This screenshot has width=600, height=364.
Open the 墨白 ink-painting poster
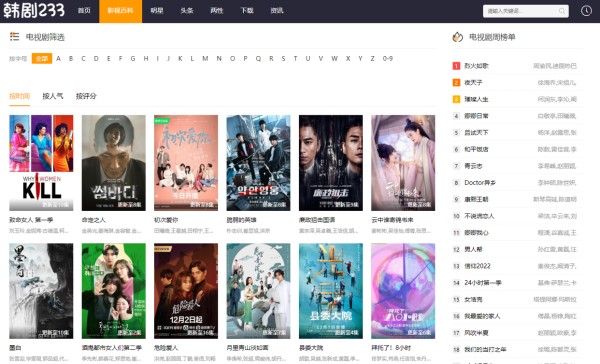pyautogui.click(x=41, y=291)
